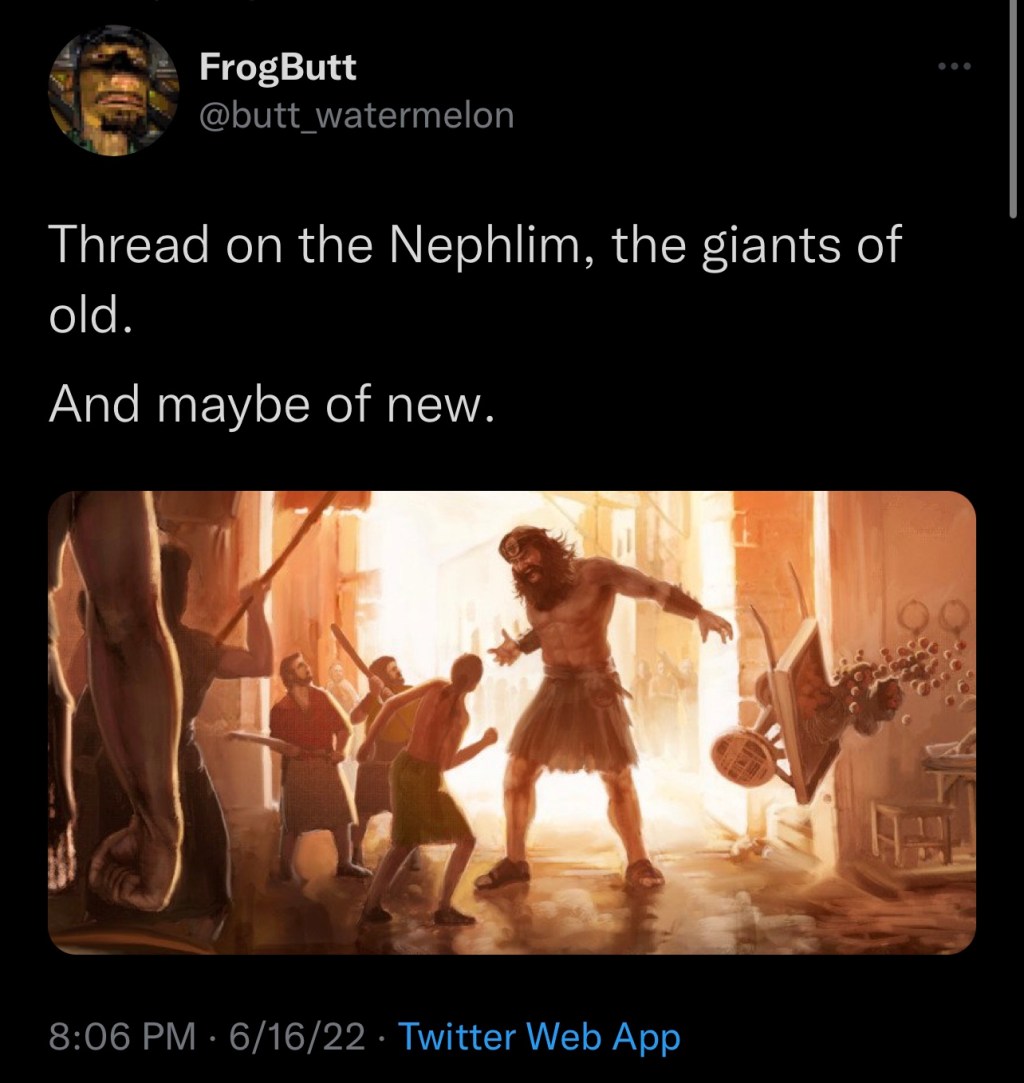Click the Twitter Web App source link
This screenshot has width=1024, height=1083.
540,1037
